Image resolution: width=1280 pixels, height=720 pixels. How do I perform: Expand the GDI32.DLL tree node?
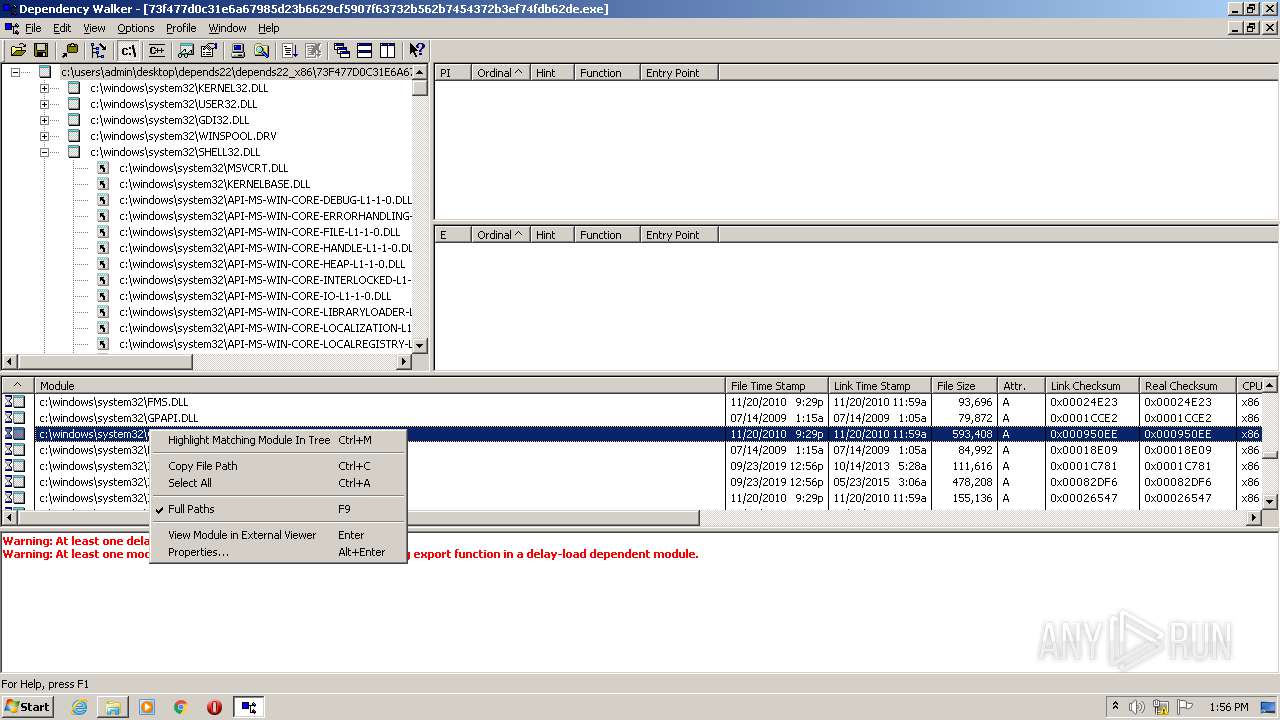(x=44, y=120)
